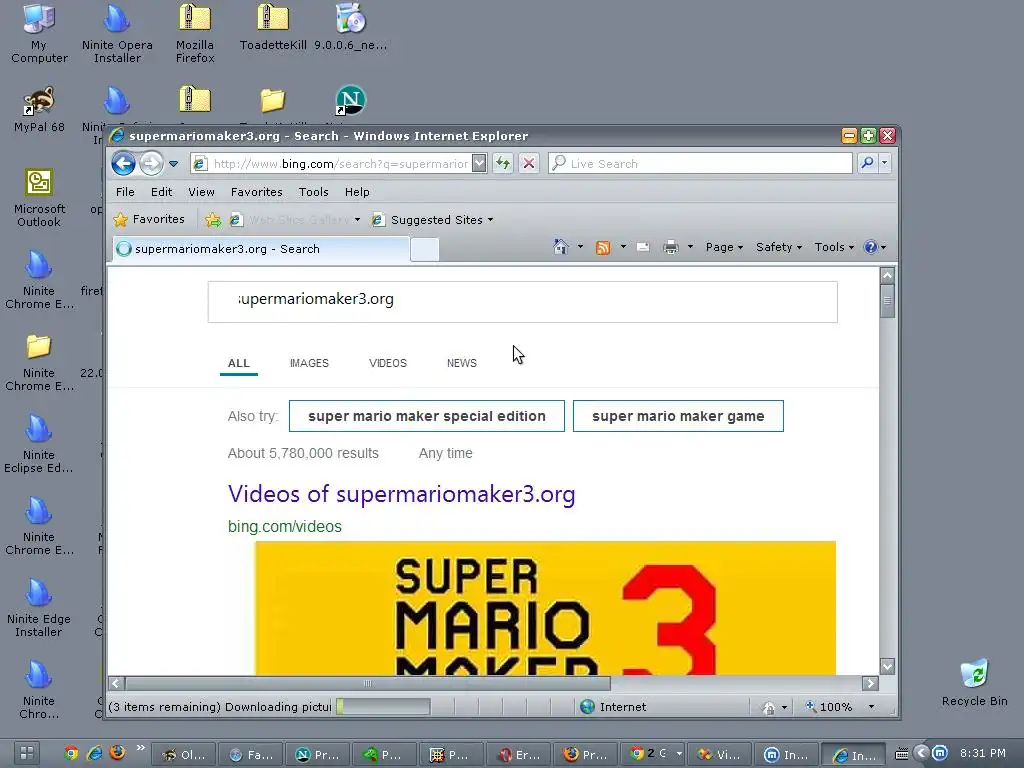The height and width of the screenshot is (768, 1024).
Task: Click the IE Forward arrow button
Action: 152,163
